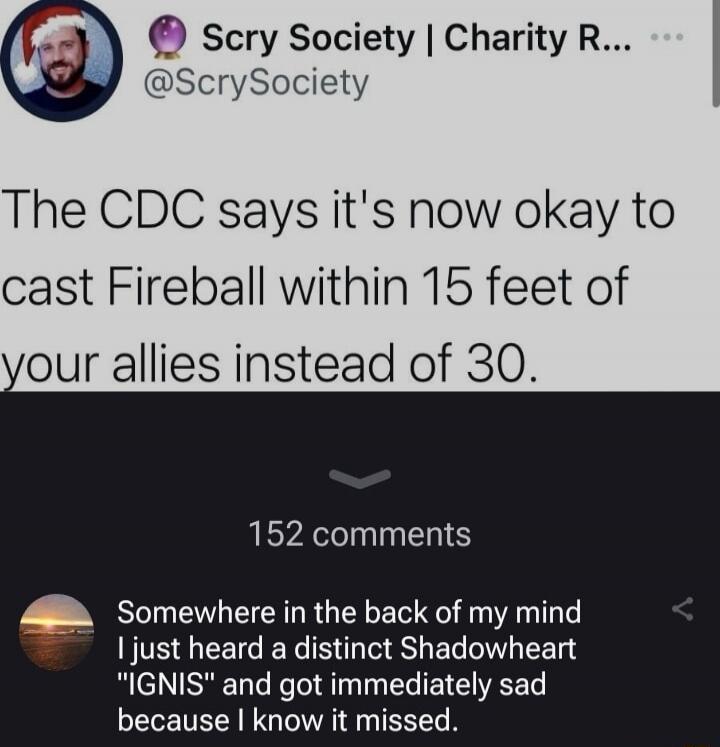
Task: Click the crystal ball emoji next to Scry Society
Action: tap(167, 37)
